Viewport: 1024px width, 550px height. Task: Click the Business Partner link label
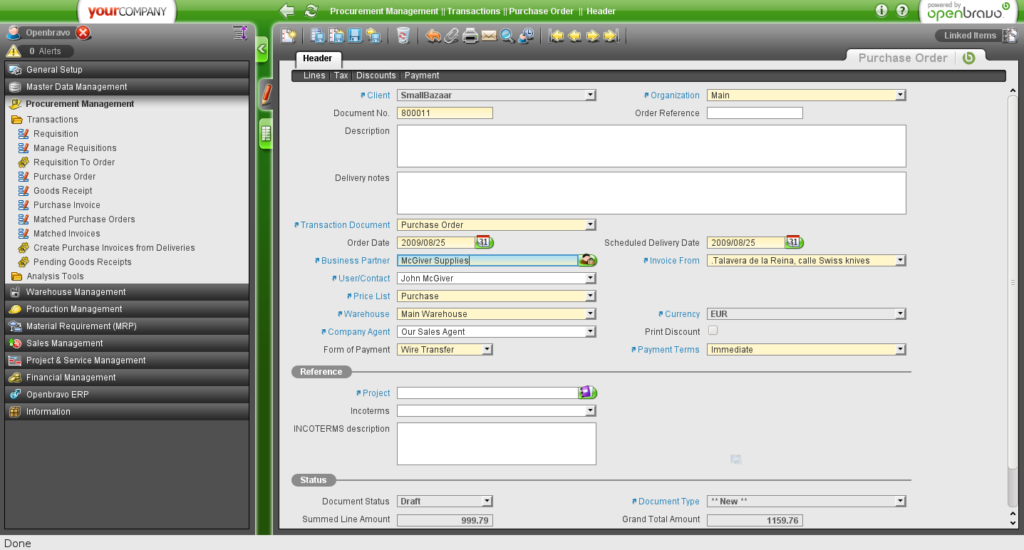pos(355,260)
